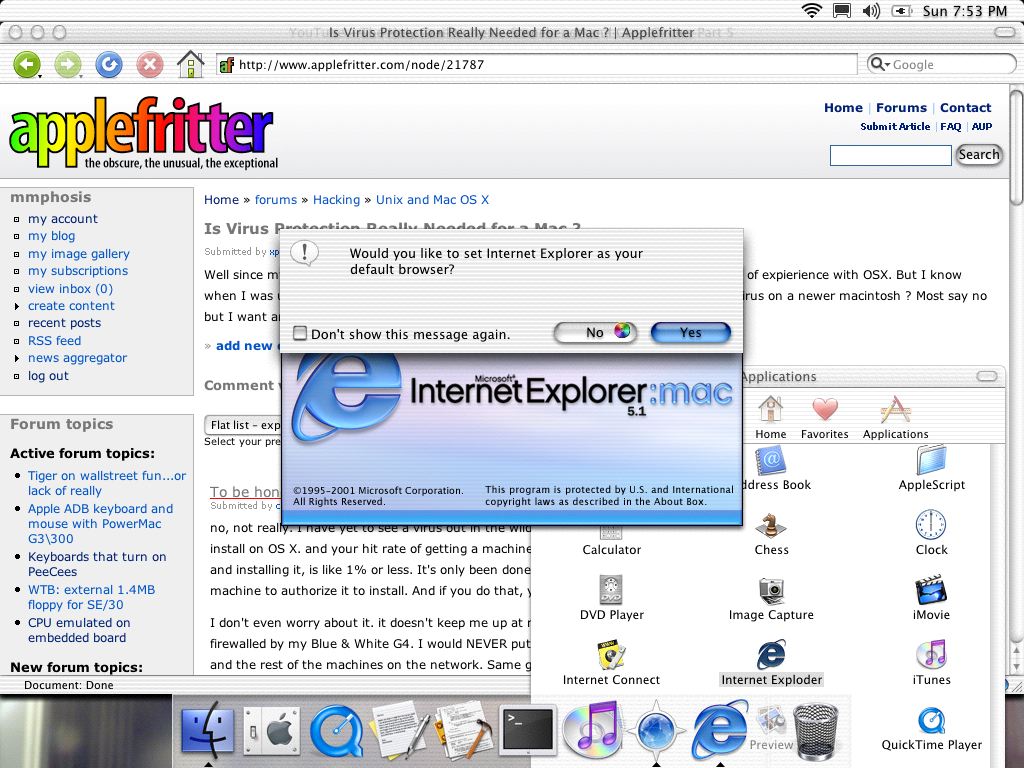Open Submit Article in the site header
The width and height of the screenshot is (1024, 768).
895,127
